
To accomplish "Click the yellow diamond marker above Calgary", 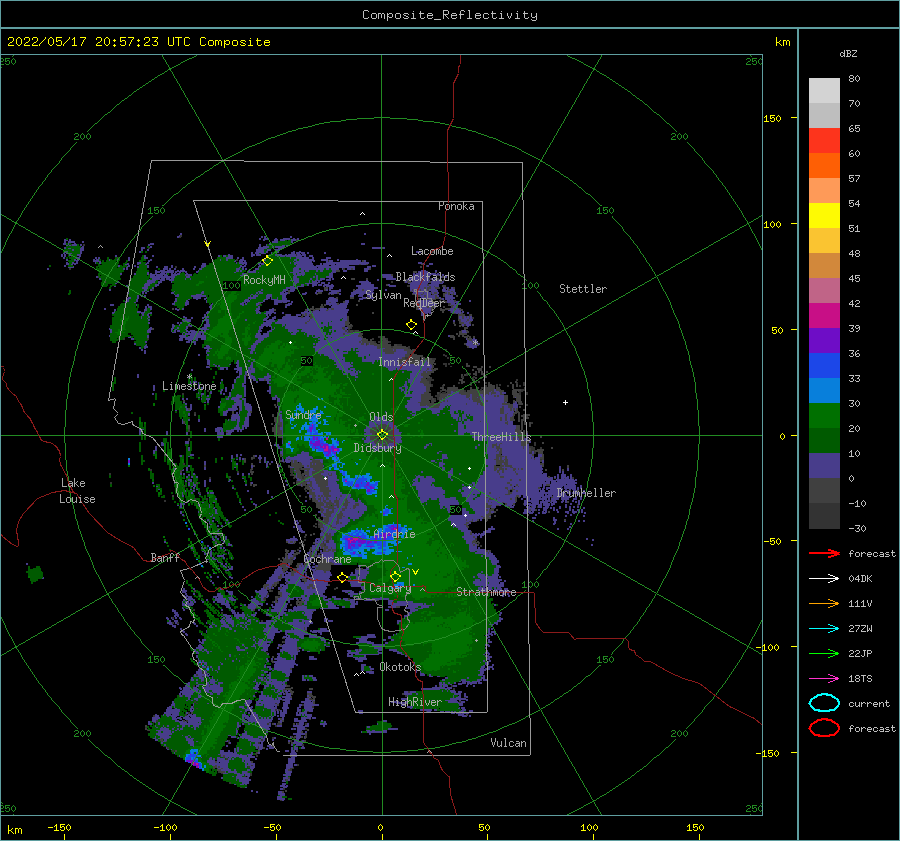I will pyautogui.click(x=395, y=576).
